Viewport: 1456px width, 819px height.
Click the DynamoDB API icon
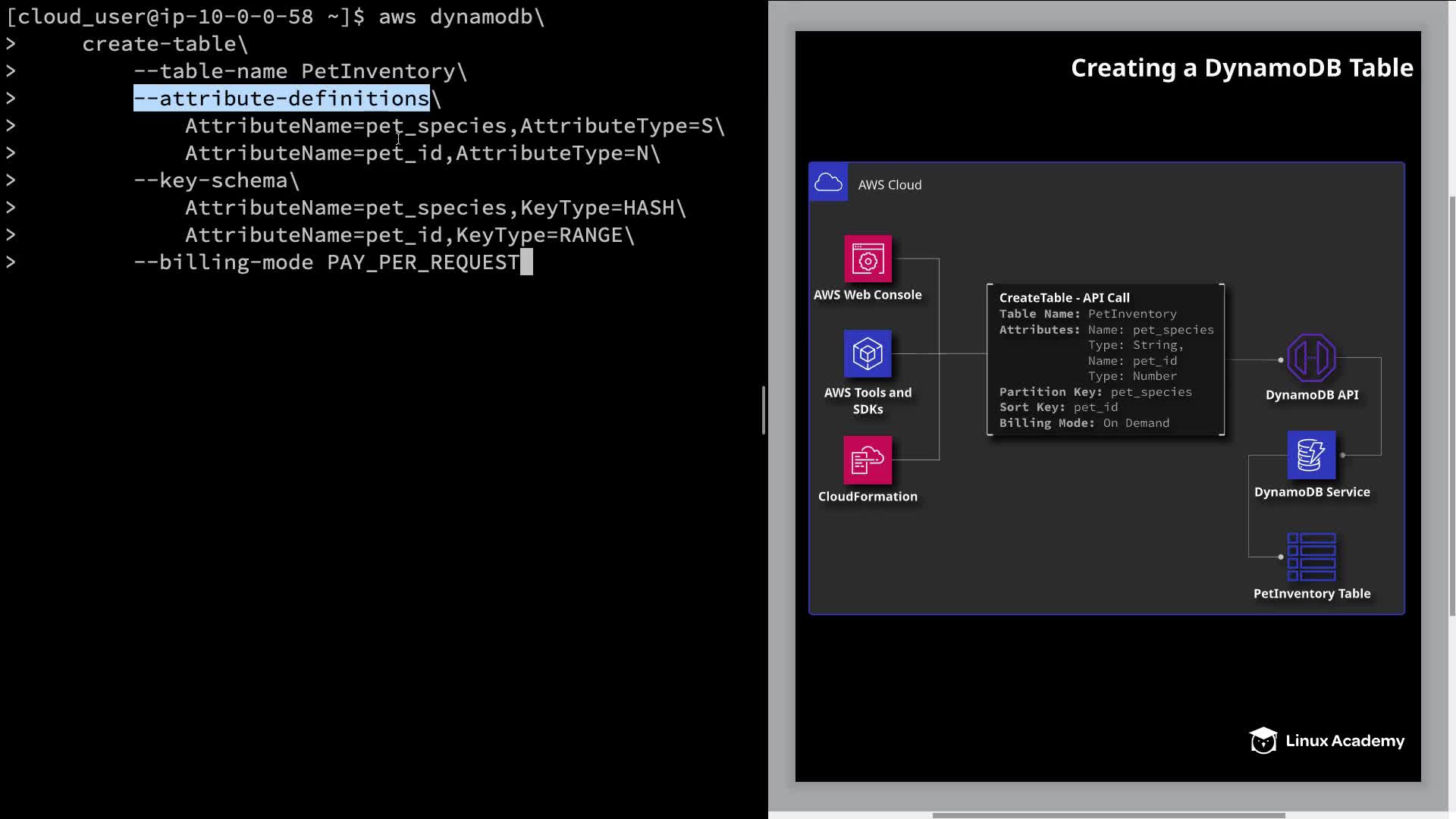1311,358
